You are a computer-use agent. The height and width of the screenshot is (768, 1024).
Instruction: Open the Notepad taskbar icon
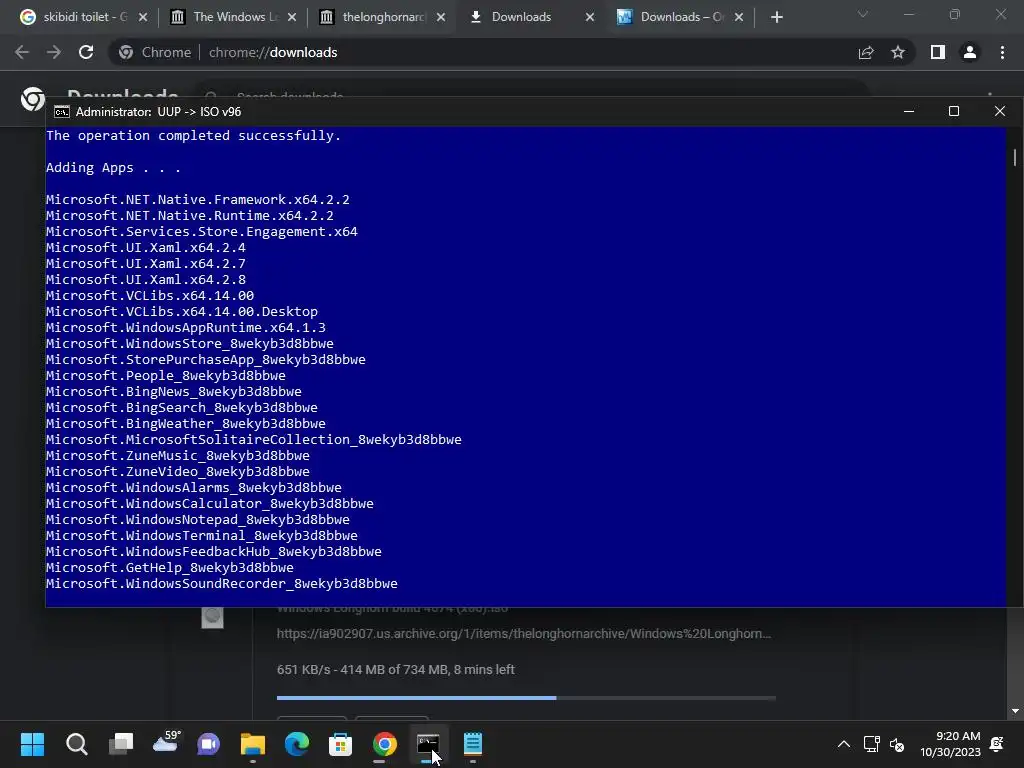tap(473, 744)
